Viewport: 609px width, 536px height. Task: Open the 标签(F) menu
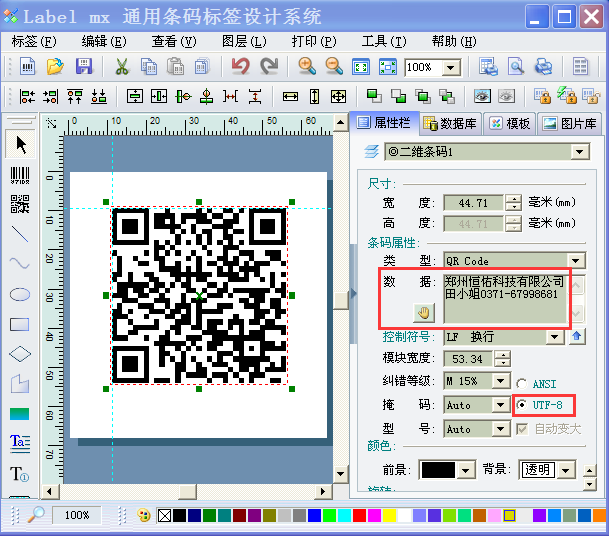pos(34,41)
